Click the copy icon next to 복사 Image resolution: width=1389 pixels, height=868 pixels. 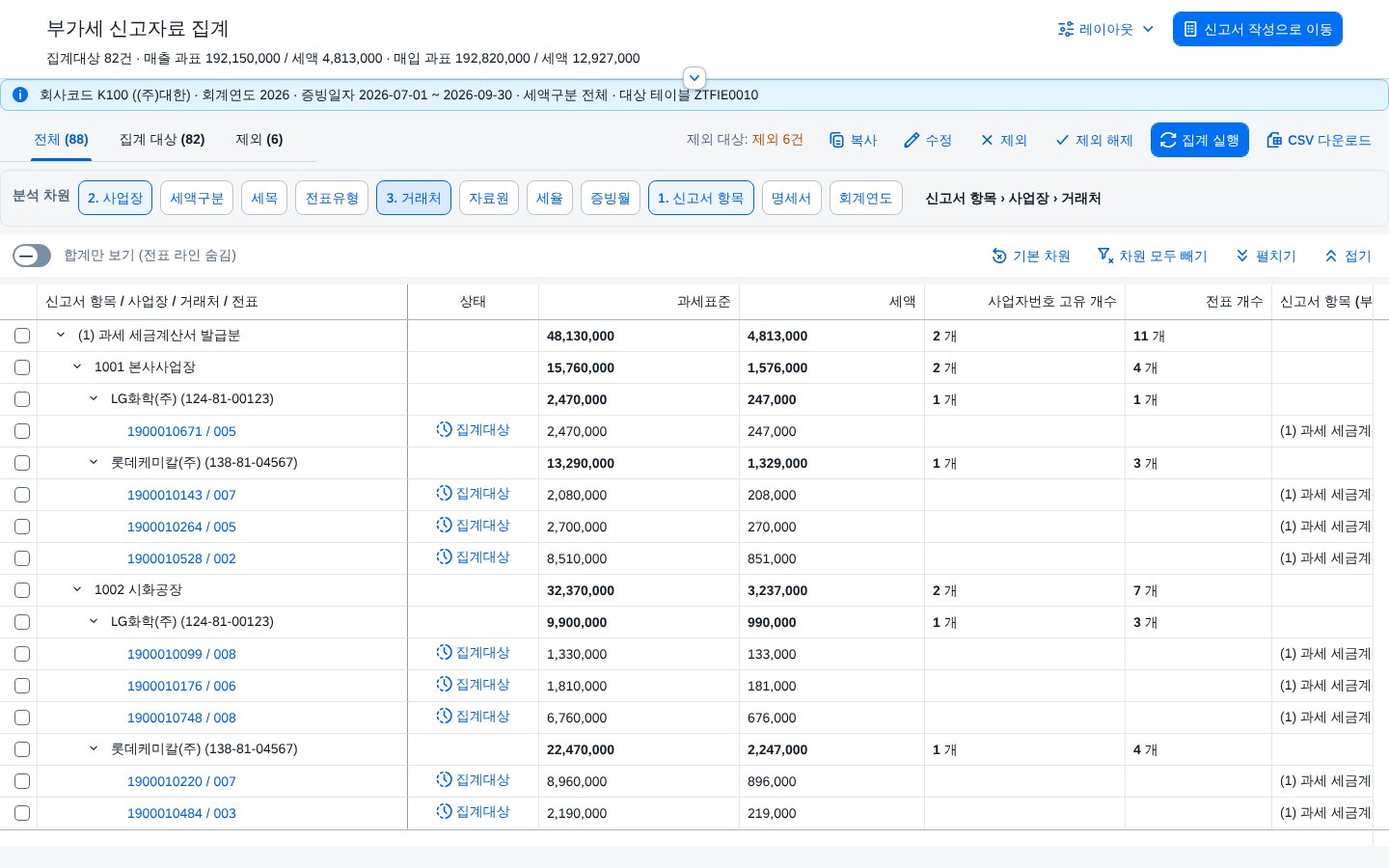(836, 140)
